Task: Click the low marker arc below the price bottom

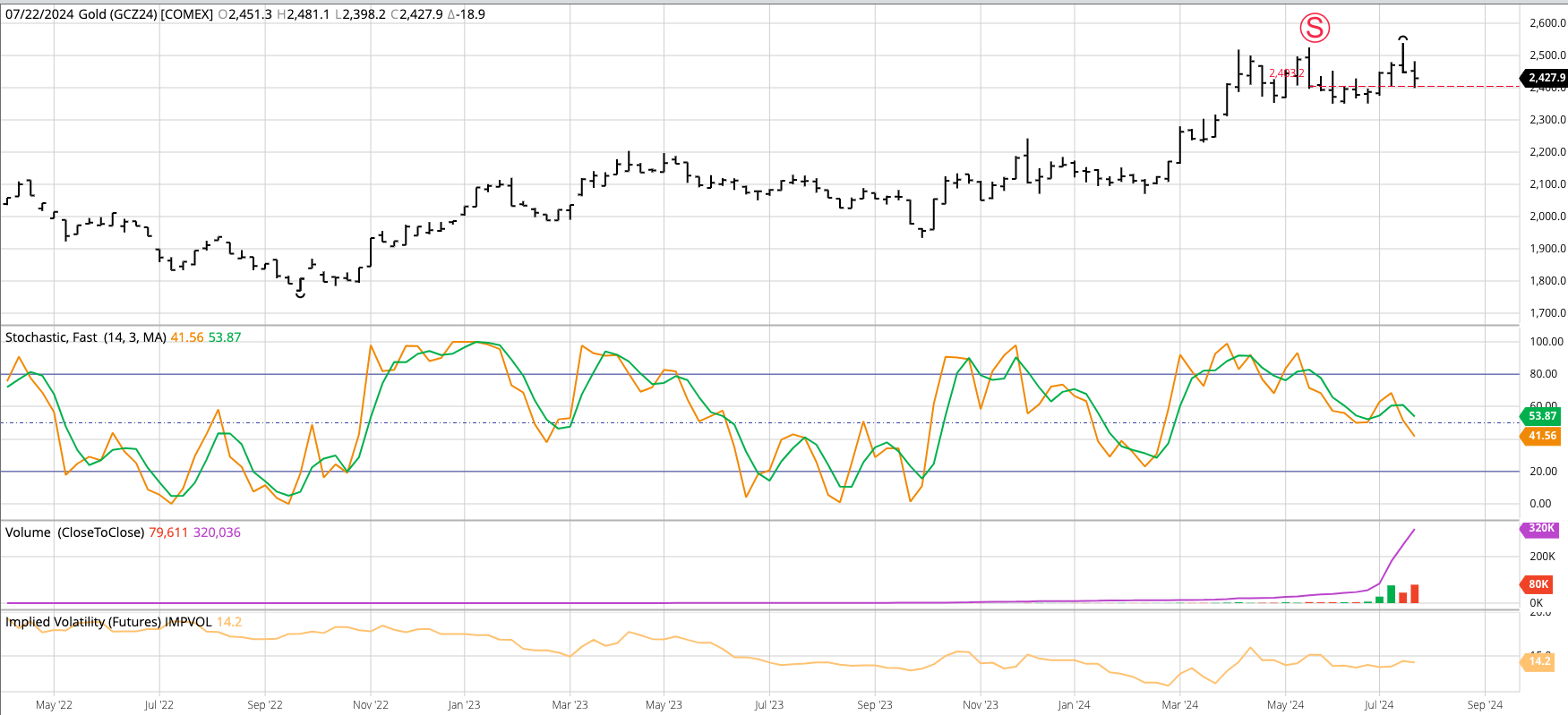Action: pyautogui.click(x=301, y=294)
